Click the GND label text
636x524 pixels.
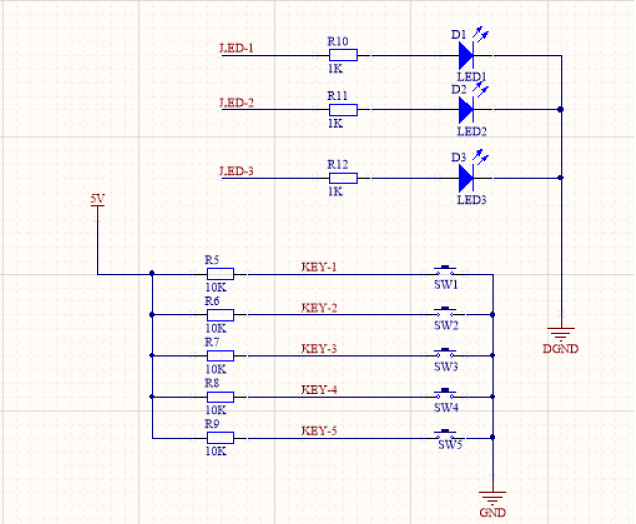[x=493, y=513]
